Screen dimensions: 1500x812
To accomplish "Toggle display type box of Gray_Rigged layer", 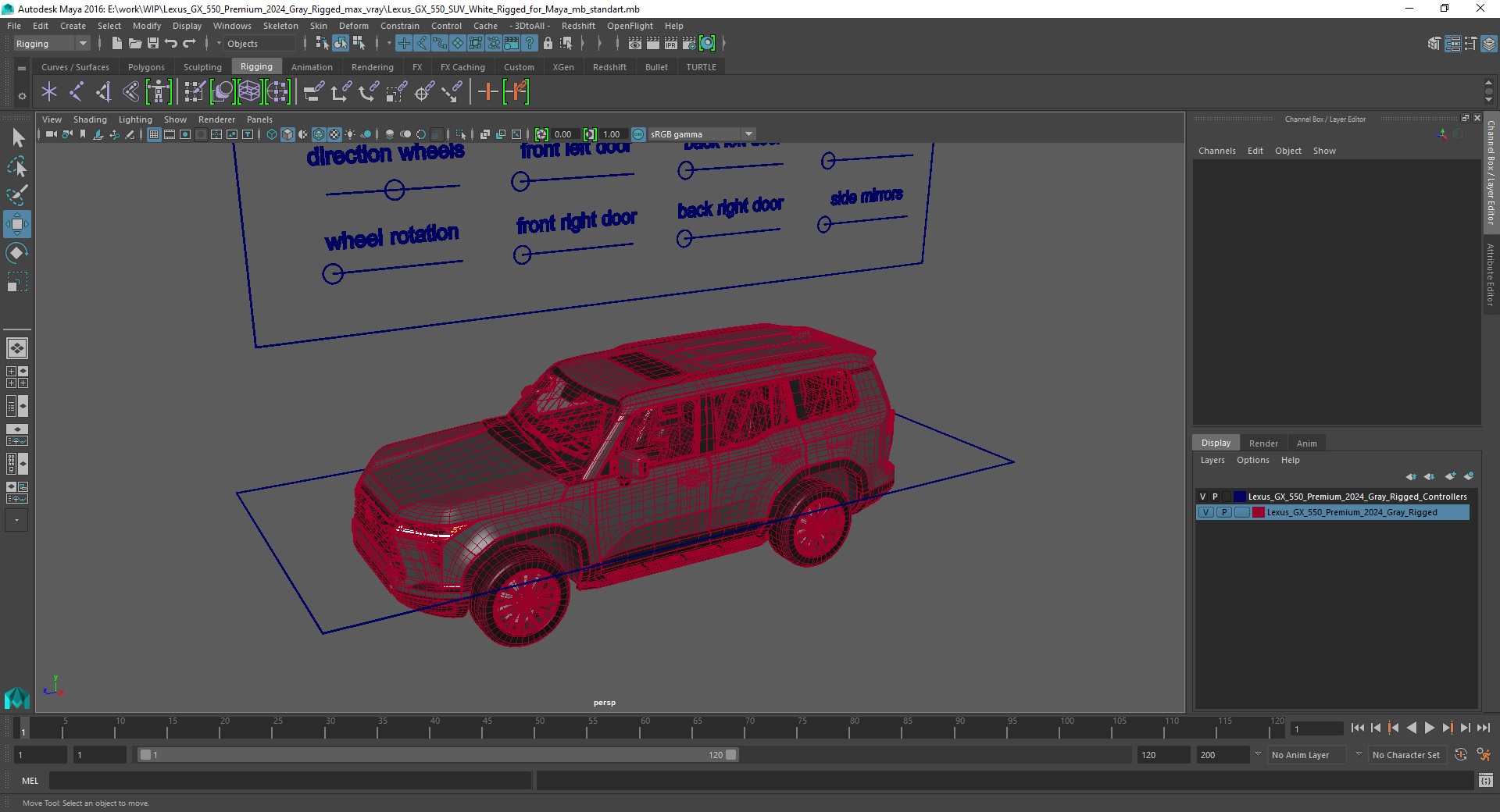I will coord(1241,512).
